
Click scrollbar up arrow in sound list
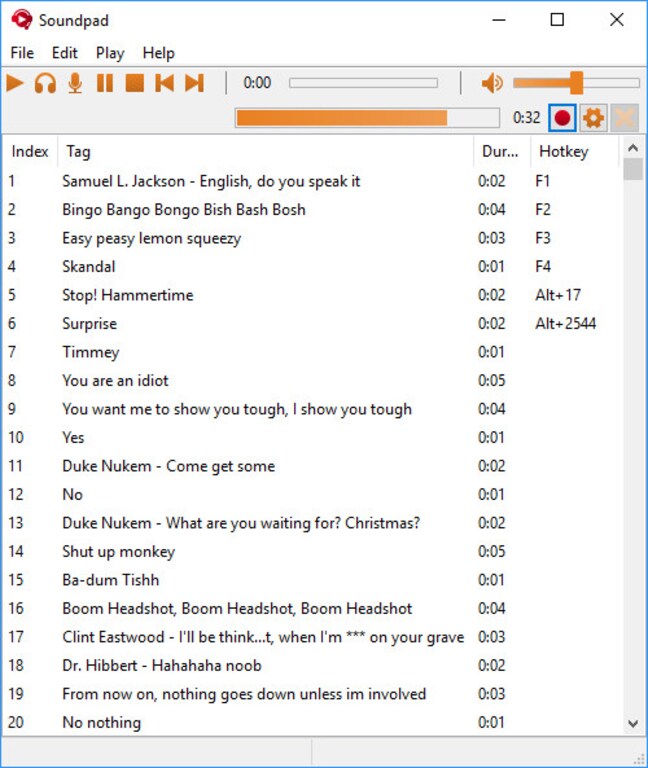pos(633,148)
